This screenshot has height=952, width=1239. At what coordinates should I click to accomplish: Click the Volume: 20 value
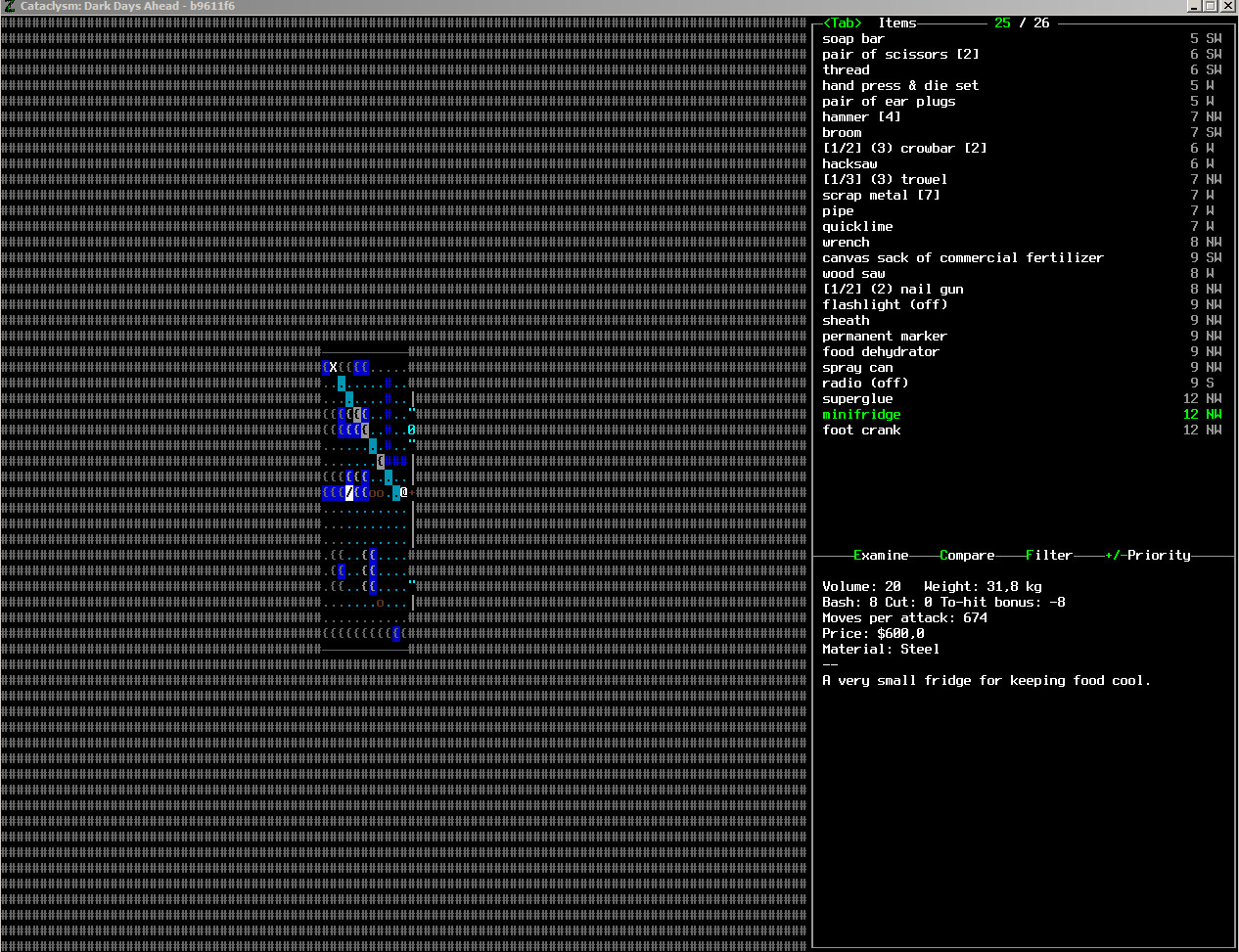pos(861,587)
